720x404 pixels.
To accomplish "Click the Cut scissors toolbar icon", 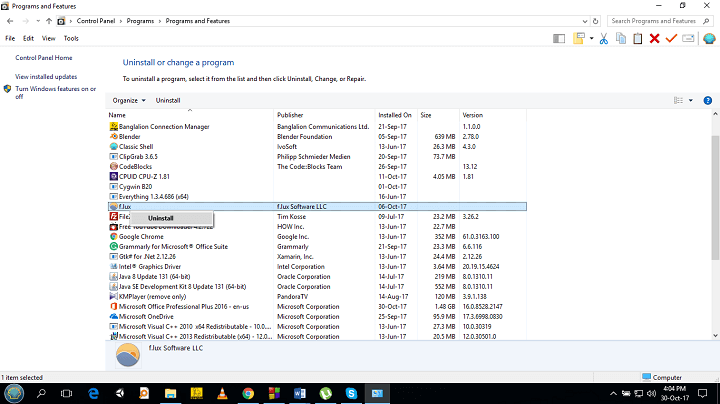I will [603, 39].
